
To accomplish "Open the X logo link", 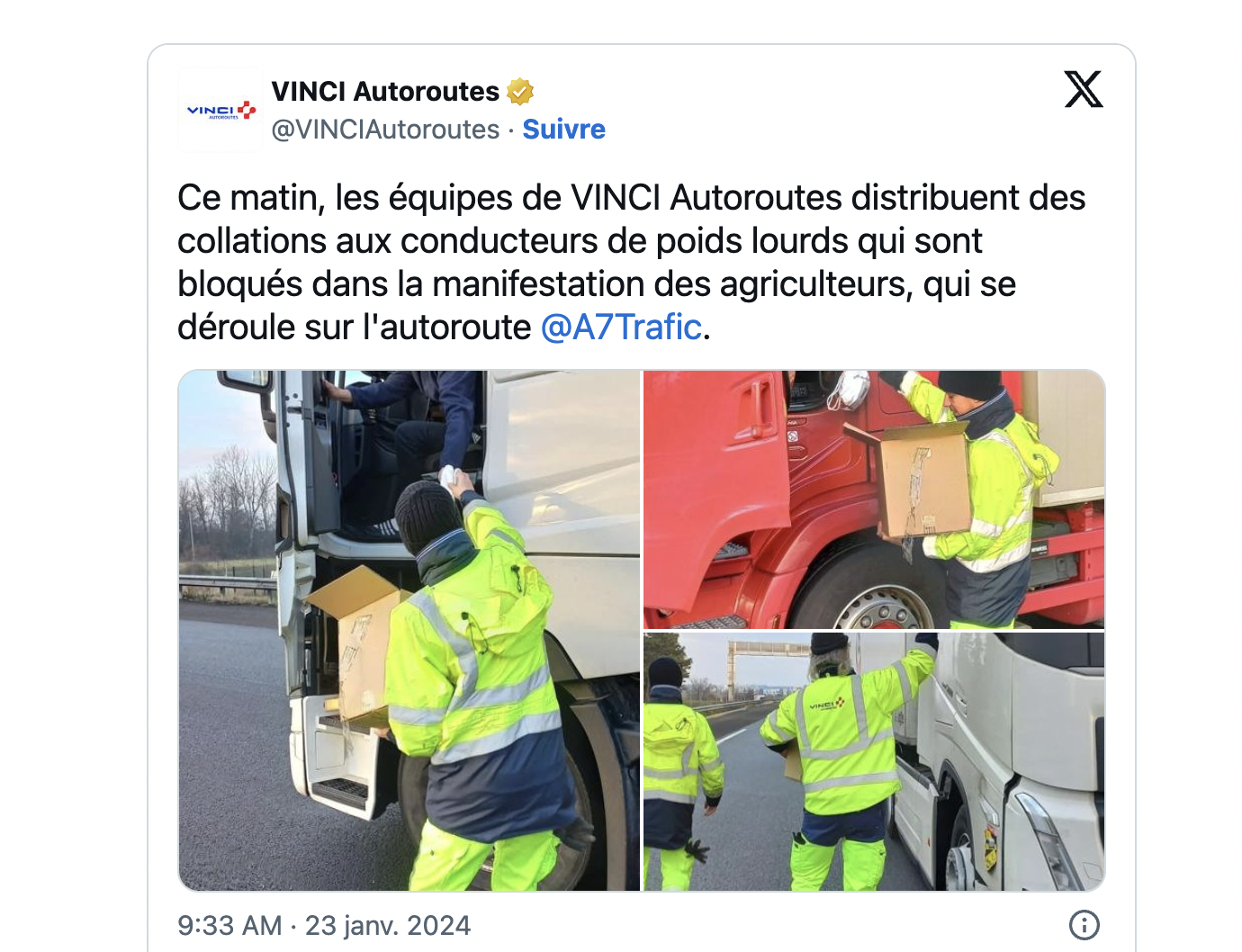I will (x=1084, y=89).
